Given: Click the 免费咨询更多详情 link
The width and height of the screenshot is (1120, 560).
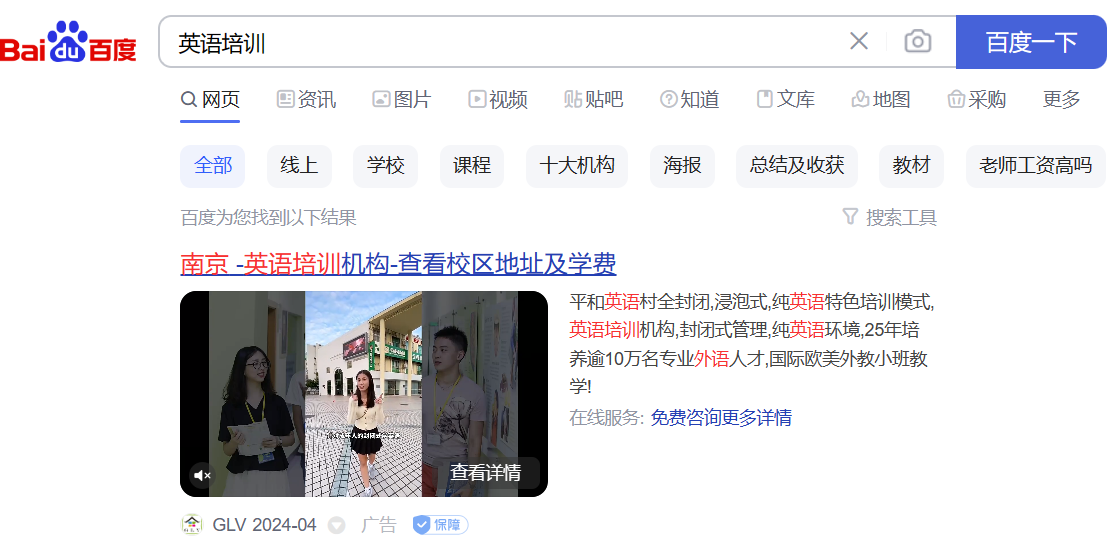Looking at the screenshot, I should pyautogui.click(x=721, y=418).
